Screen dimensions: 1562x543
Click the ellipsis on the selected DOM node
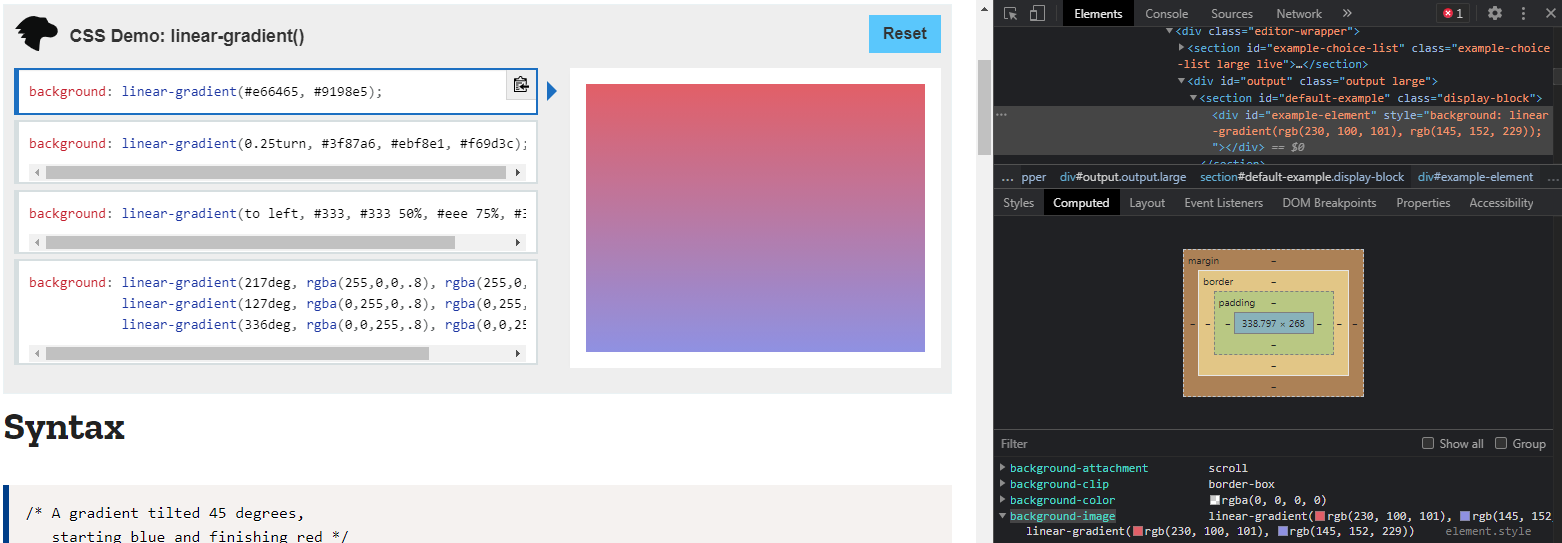1001,115
